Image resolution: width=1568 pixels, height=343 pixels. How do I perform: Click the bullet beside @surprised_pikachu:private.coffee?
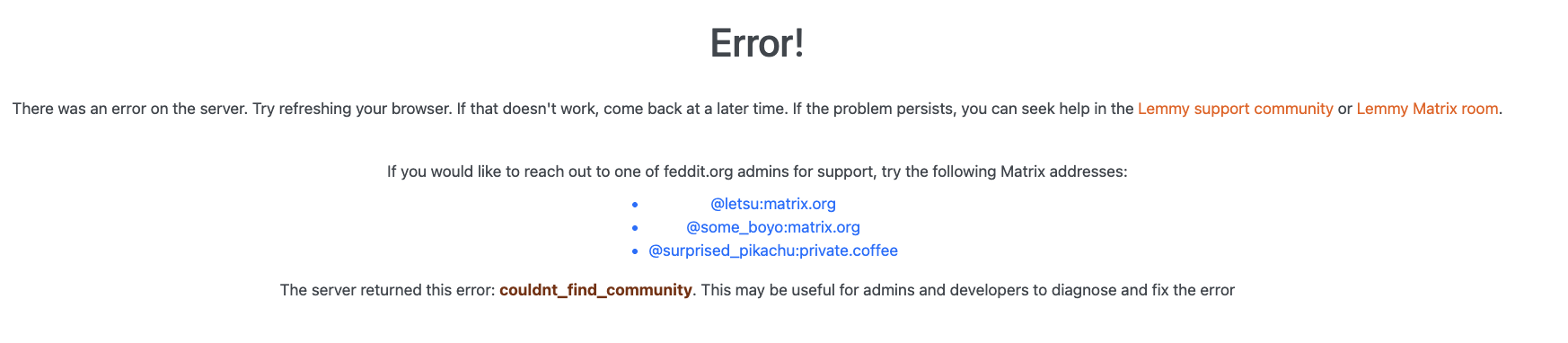pos(635,251)
